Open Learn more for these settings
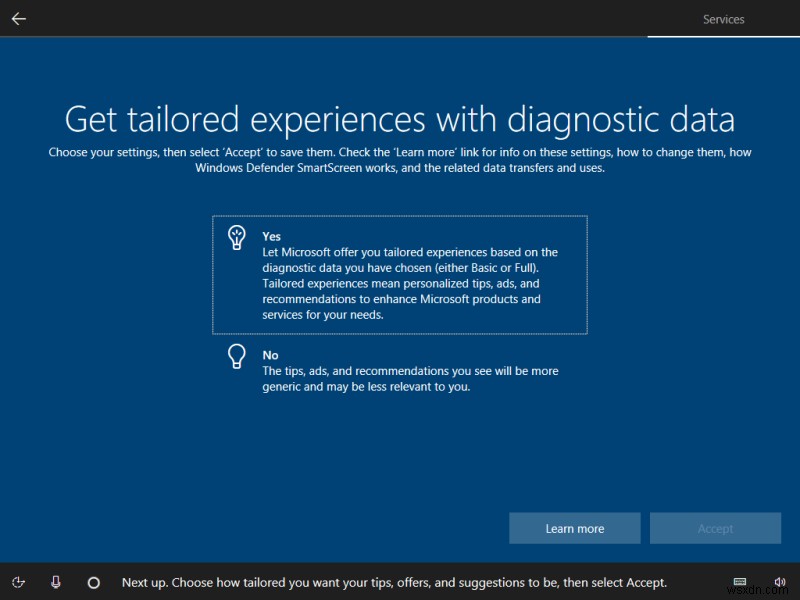The image size is (800, 600). [x=574, y=528]
